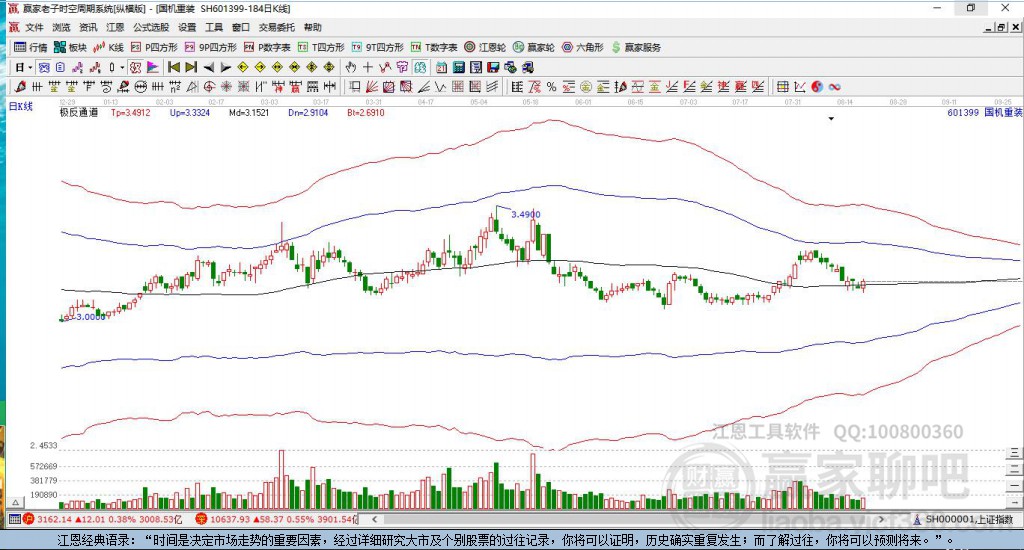
Task: Click the calculator icon in toolbar
Action: point(458,67)
